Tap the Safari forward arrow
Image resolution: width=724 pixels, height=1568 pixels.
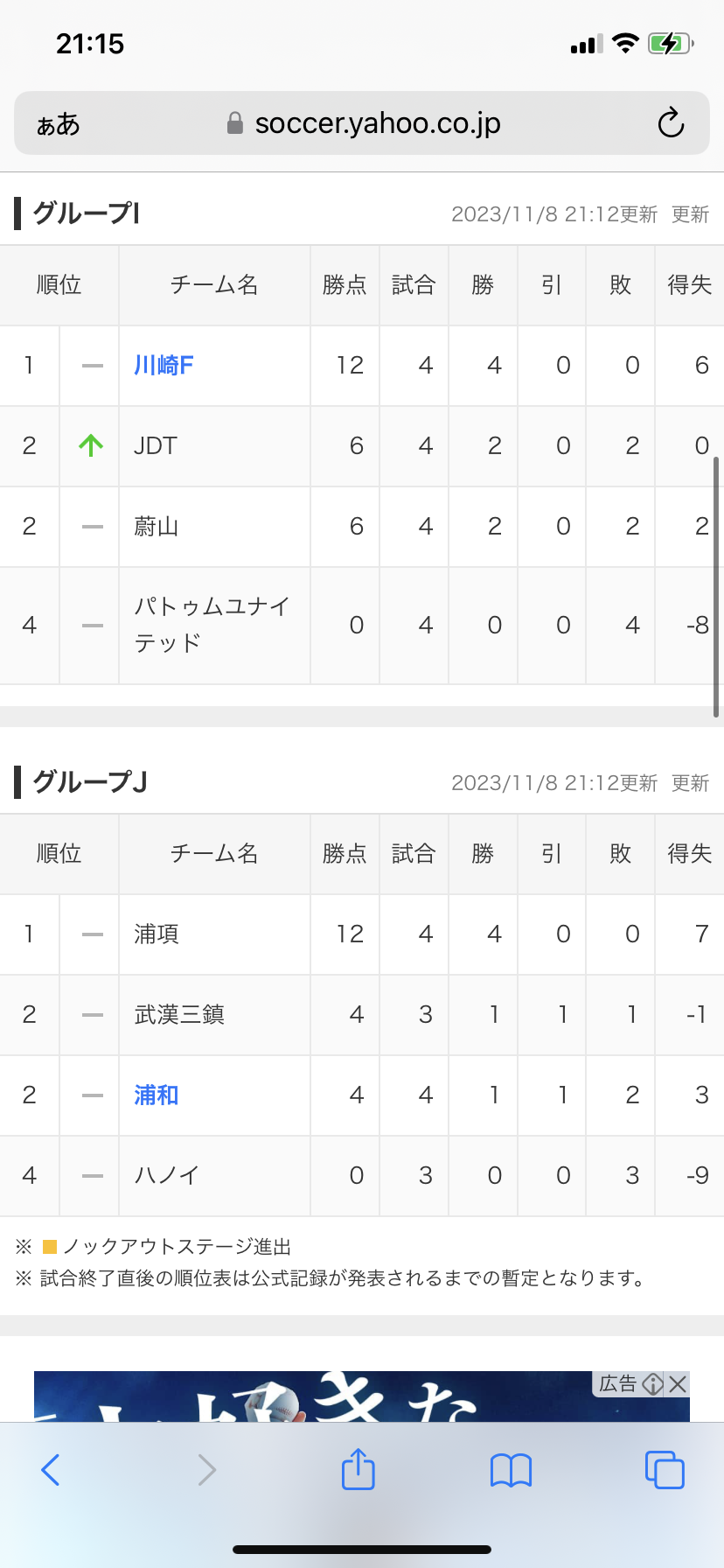point(206,1470)
